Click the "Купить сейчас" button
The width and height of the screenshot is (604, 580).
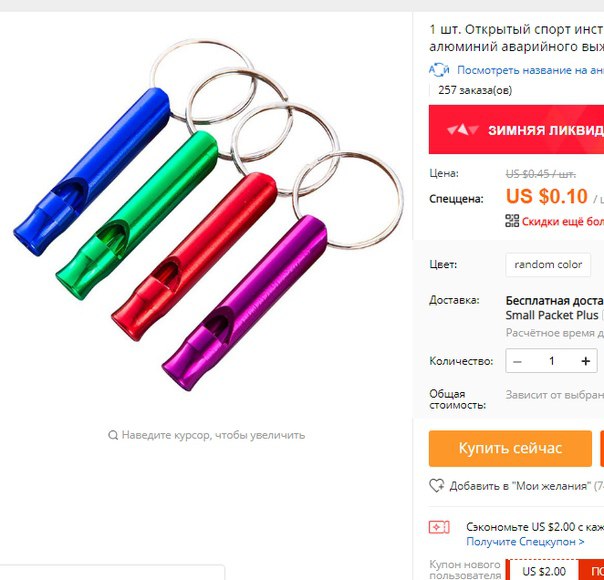tap(510, 448)
